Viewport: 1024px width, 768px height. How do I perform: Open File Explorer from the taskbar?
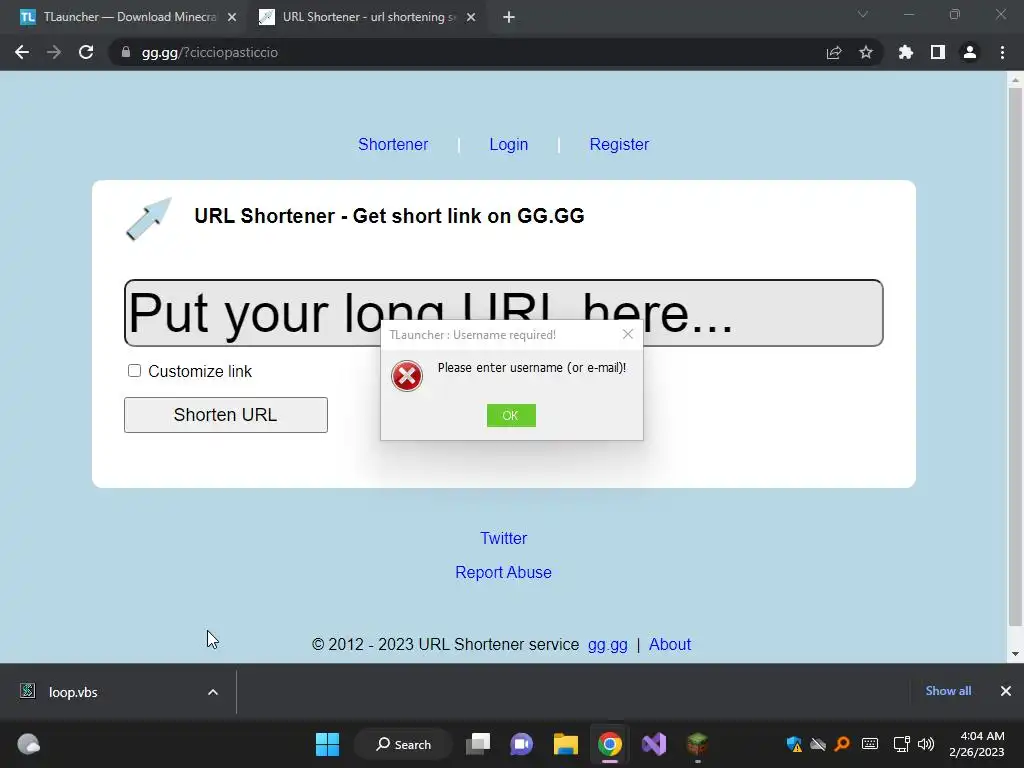pos(566,744)
